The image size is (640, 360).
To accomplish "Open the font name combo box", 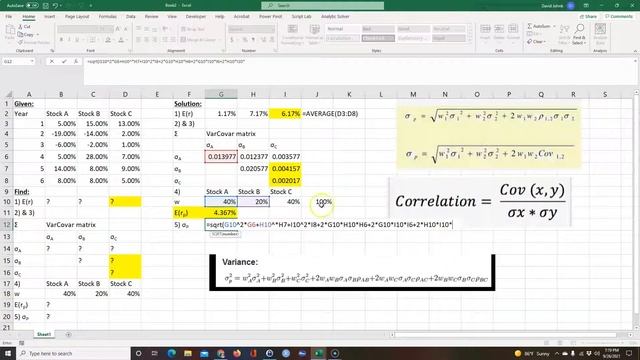I will click(x=79, y=29).
